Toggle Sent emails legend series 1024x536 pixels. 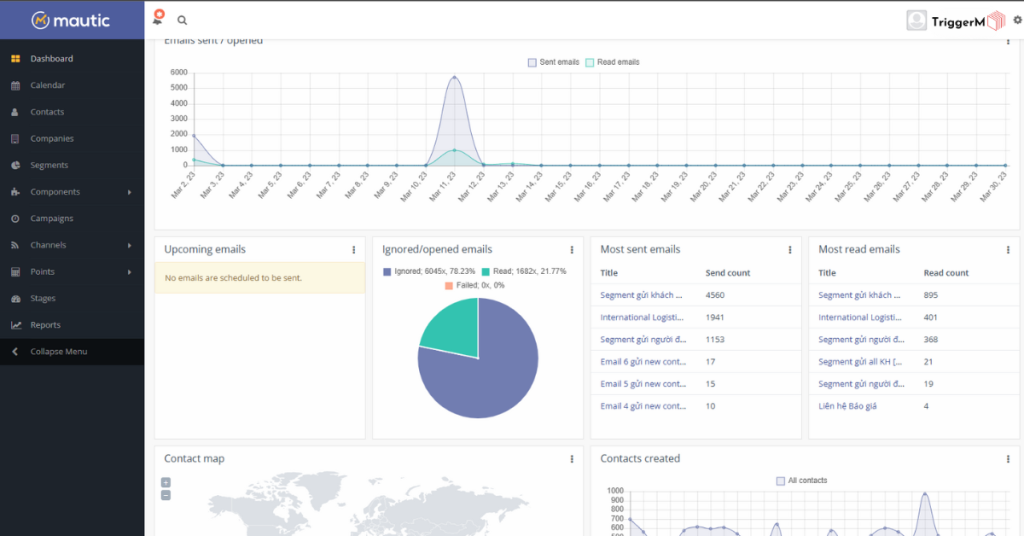(x=554, y=62)
